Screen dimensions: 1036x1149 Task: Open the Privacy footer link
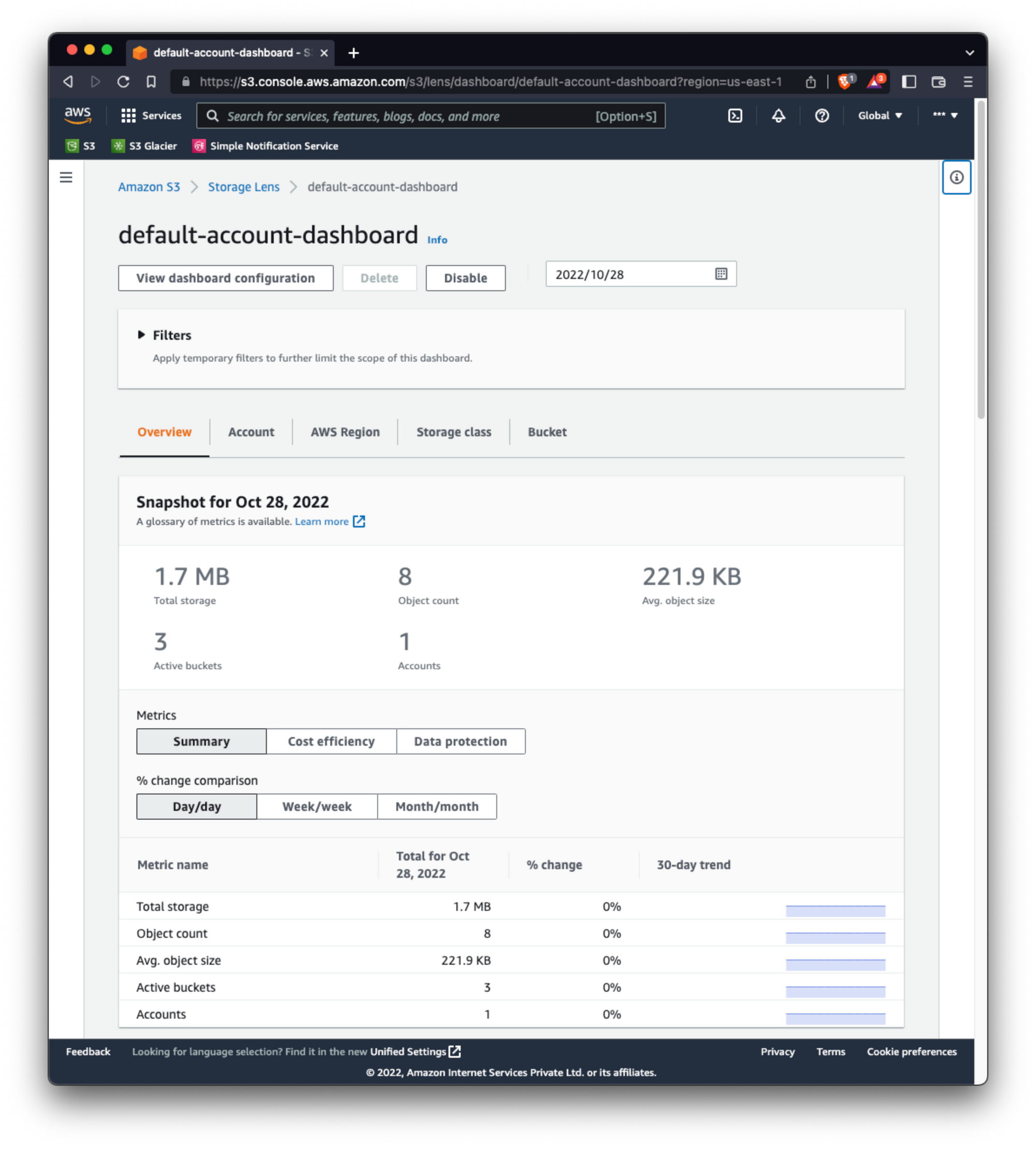778,1051
